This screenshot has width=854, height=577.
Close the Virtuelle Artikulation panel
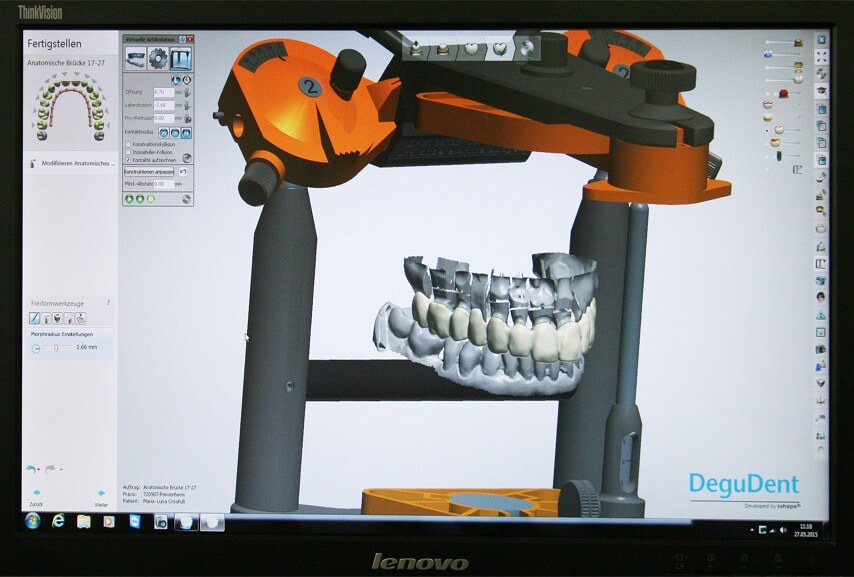pos(190,39)
